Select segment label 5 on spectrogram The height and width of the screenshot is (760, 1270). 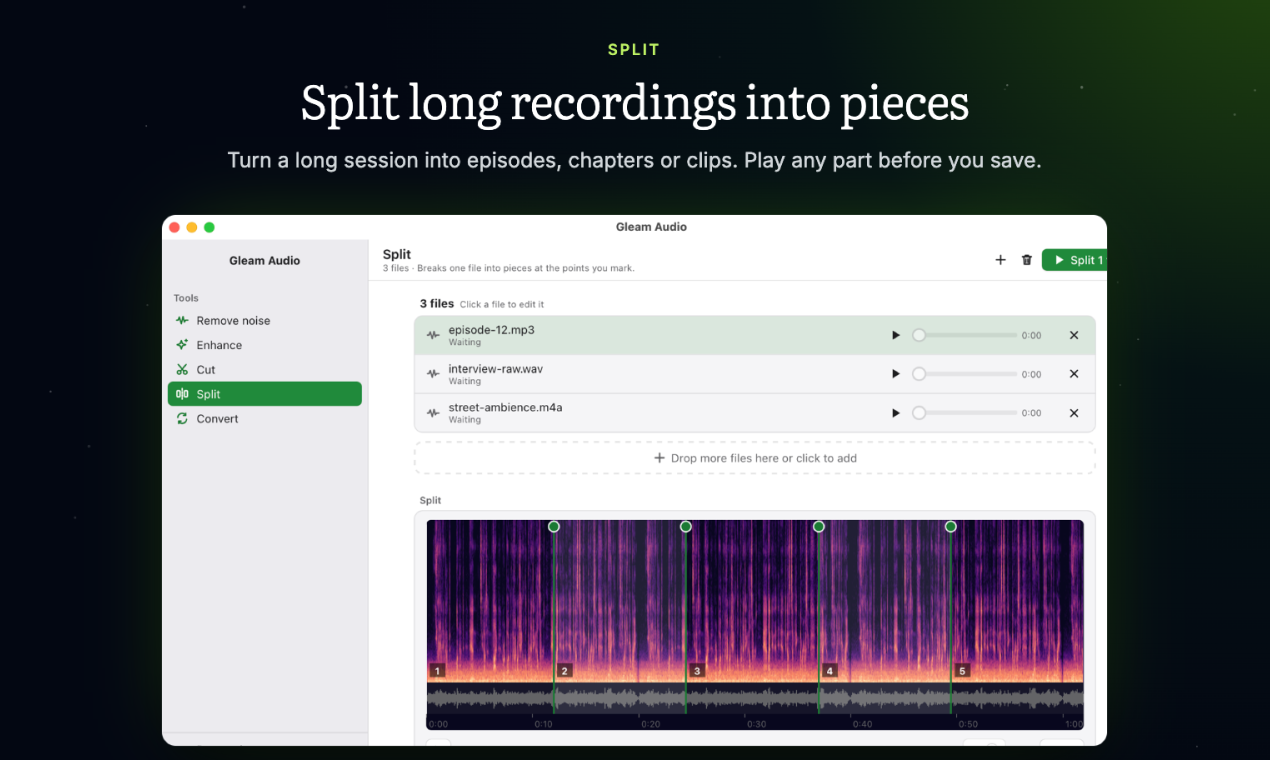pyautogui.click(x=962, y=671)
